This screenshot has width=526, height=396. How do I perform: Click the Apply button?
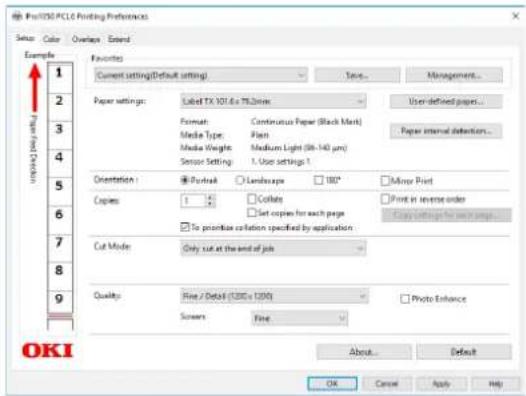441,384
